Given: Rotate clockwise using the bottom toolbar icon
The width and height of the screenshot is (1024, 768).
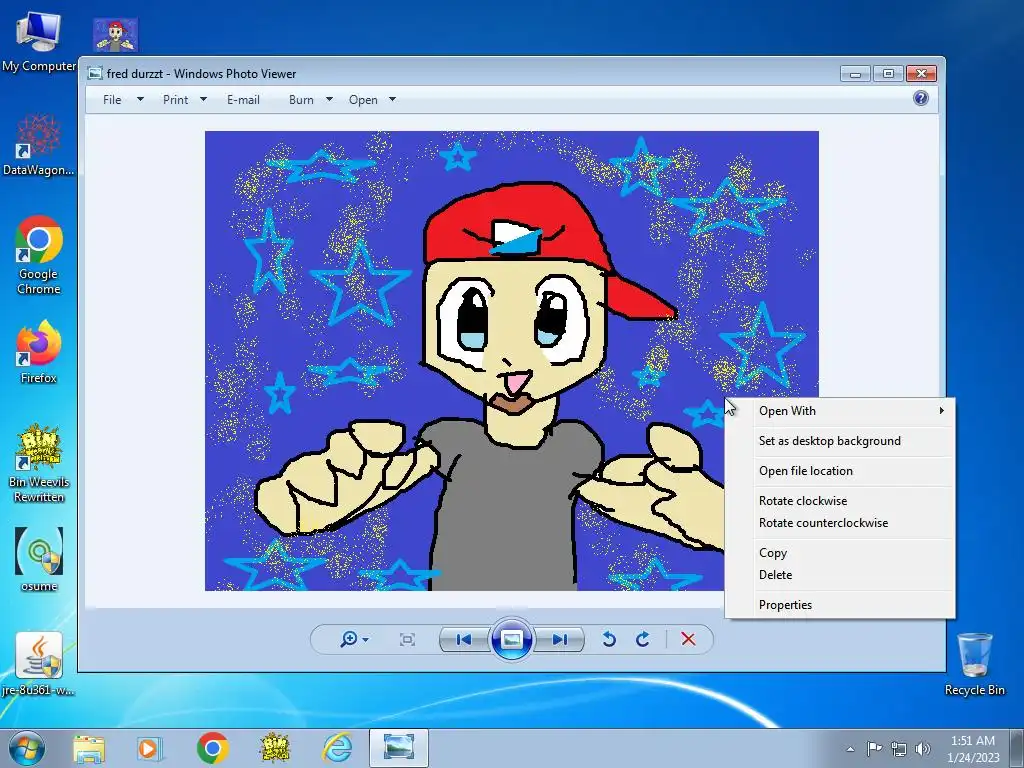Looking at the screenshot, I should pyautogui.click(x=643, y=639).
